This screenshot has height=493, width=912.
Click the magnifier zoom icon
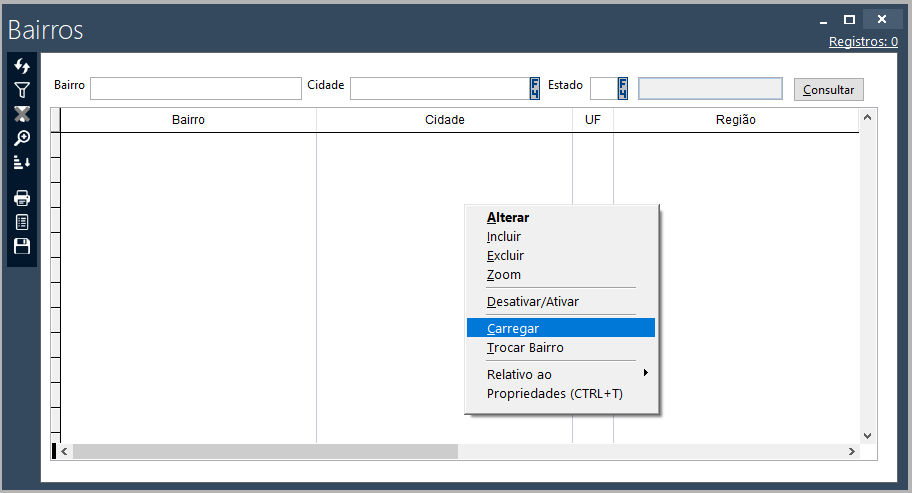pyautogui.click(x=22, y=138)
